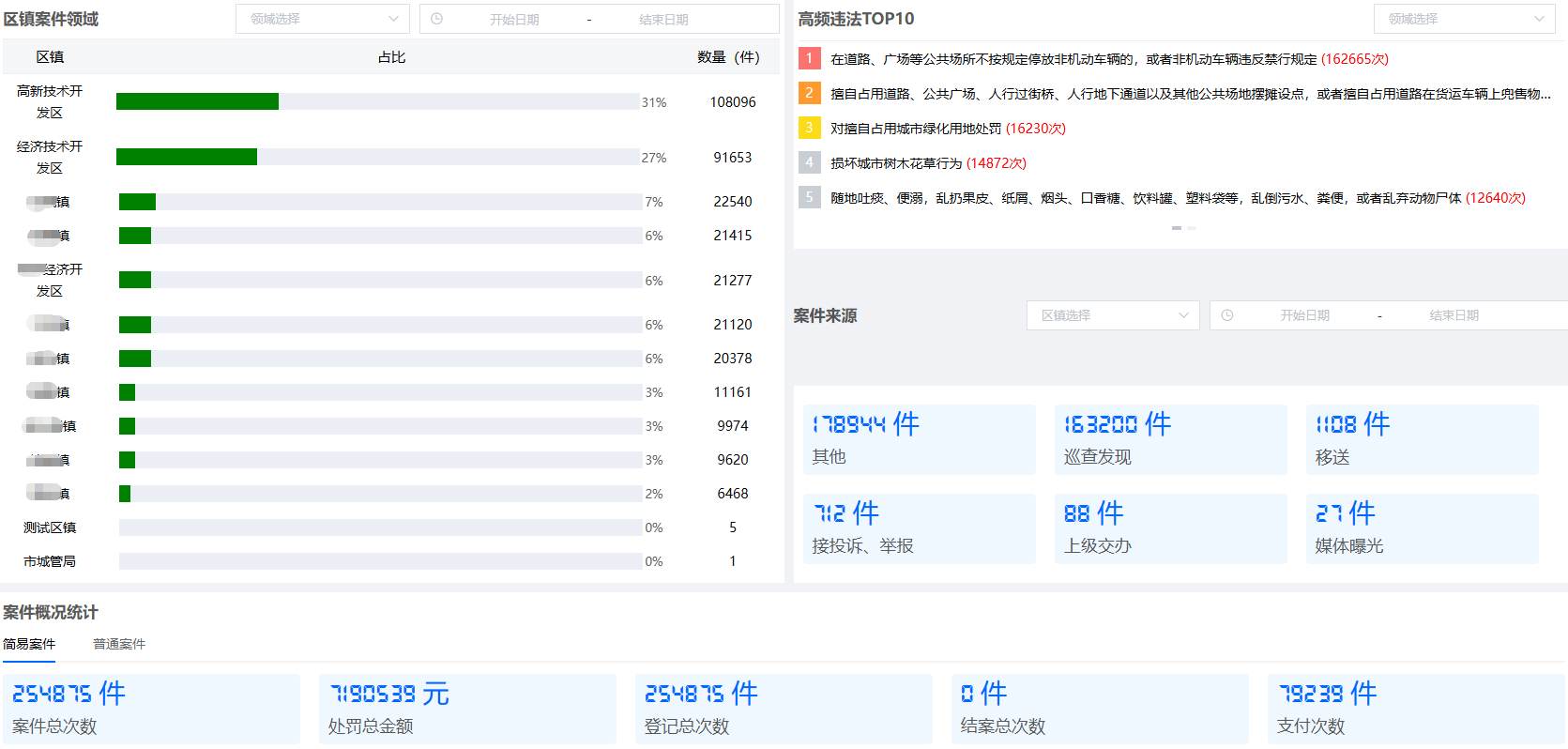The image size is (1568, 749).
Task: Select violation 擅自占用道路、公共广场 entry
Action: point(1191,94)
